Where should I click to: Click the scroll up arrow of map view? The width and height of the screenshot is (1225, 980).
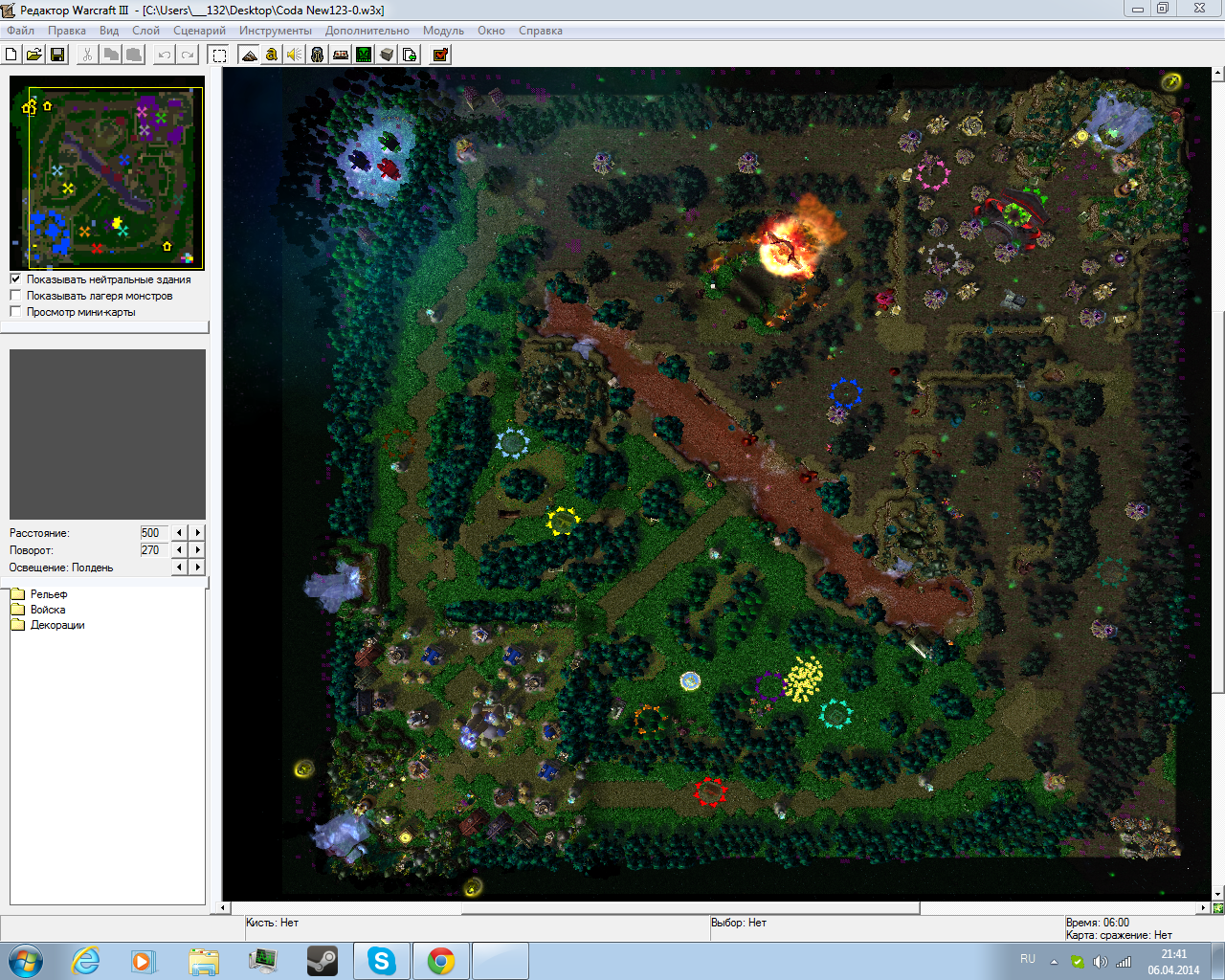click(x=1218, y=73)
